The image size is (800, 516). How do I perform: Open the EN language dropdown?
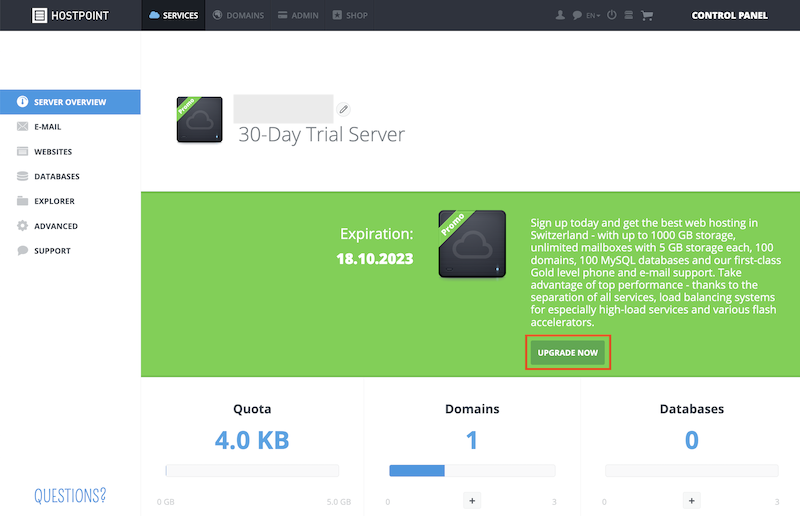point(593,15)
